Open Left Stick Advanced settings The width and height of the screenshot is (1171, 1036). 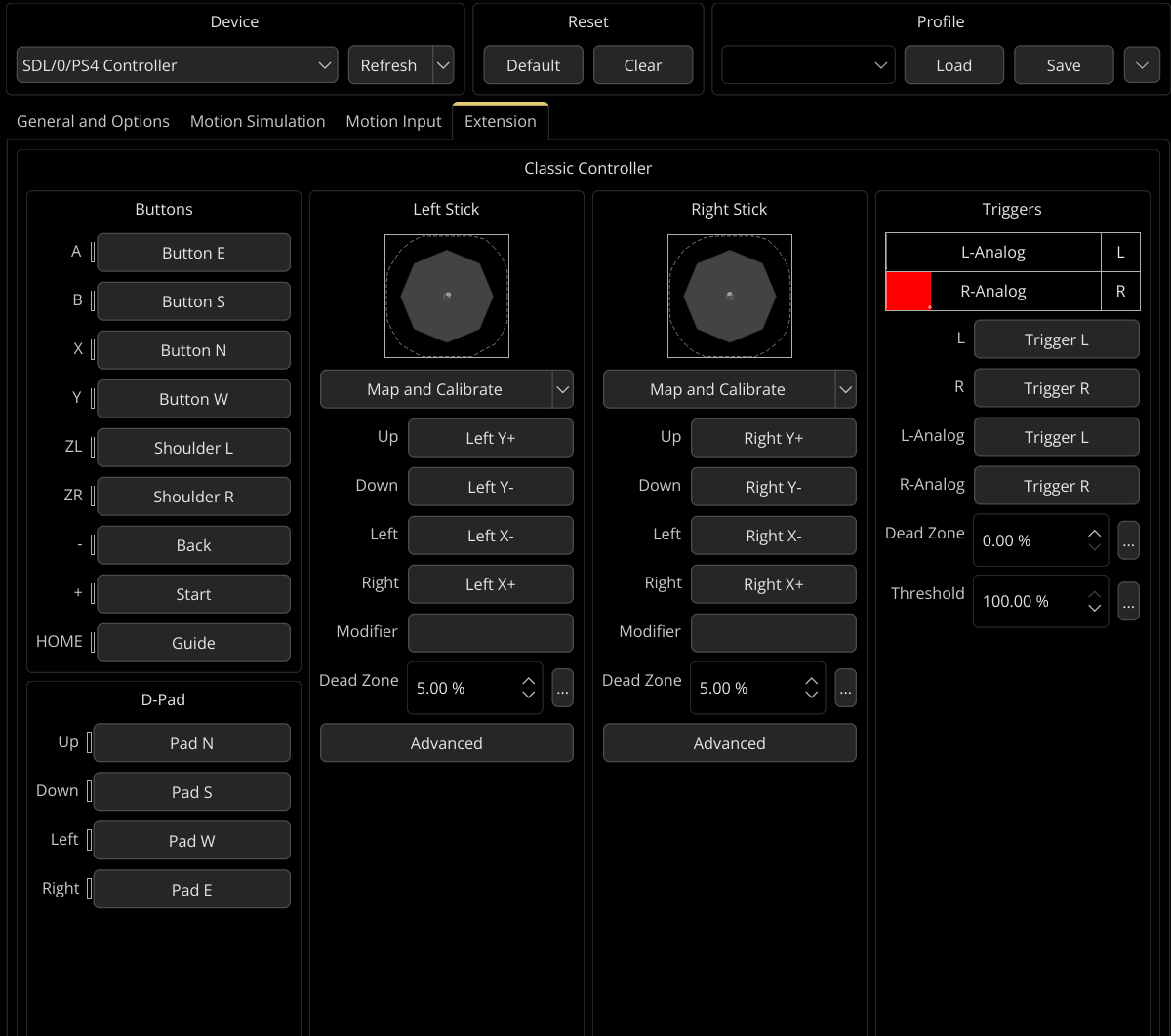447,743
